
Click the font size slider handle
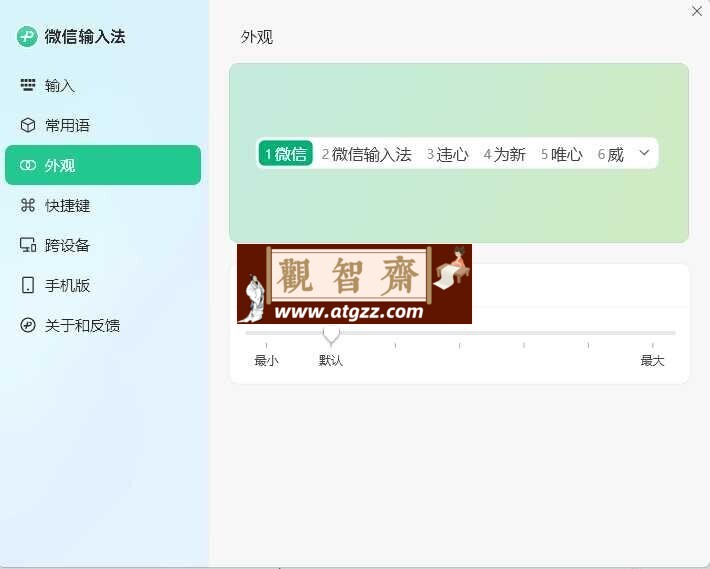tap(331, 335)
